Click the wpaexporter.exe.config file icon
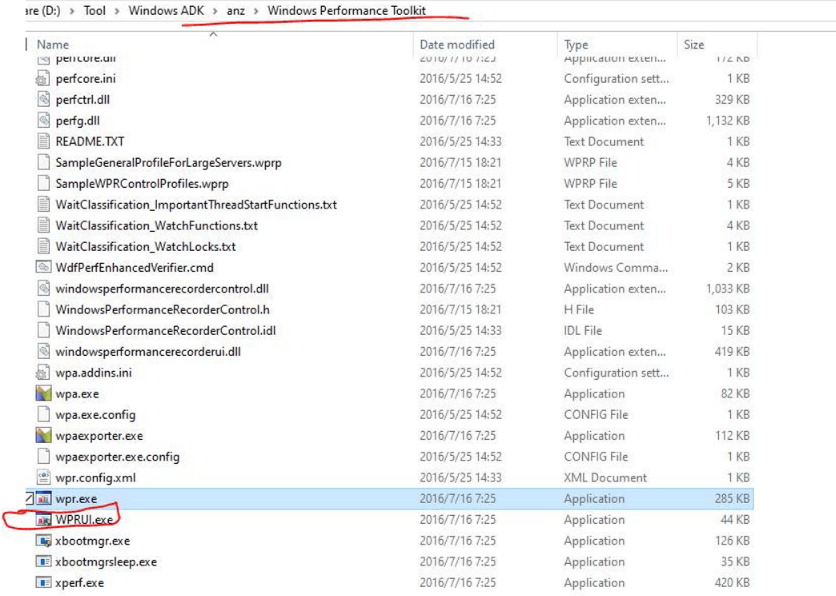836x596 pixels. point(43,457)
